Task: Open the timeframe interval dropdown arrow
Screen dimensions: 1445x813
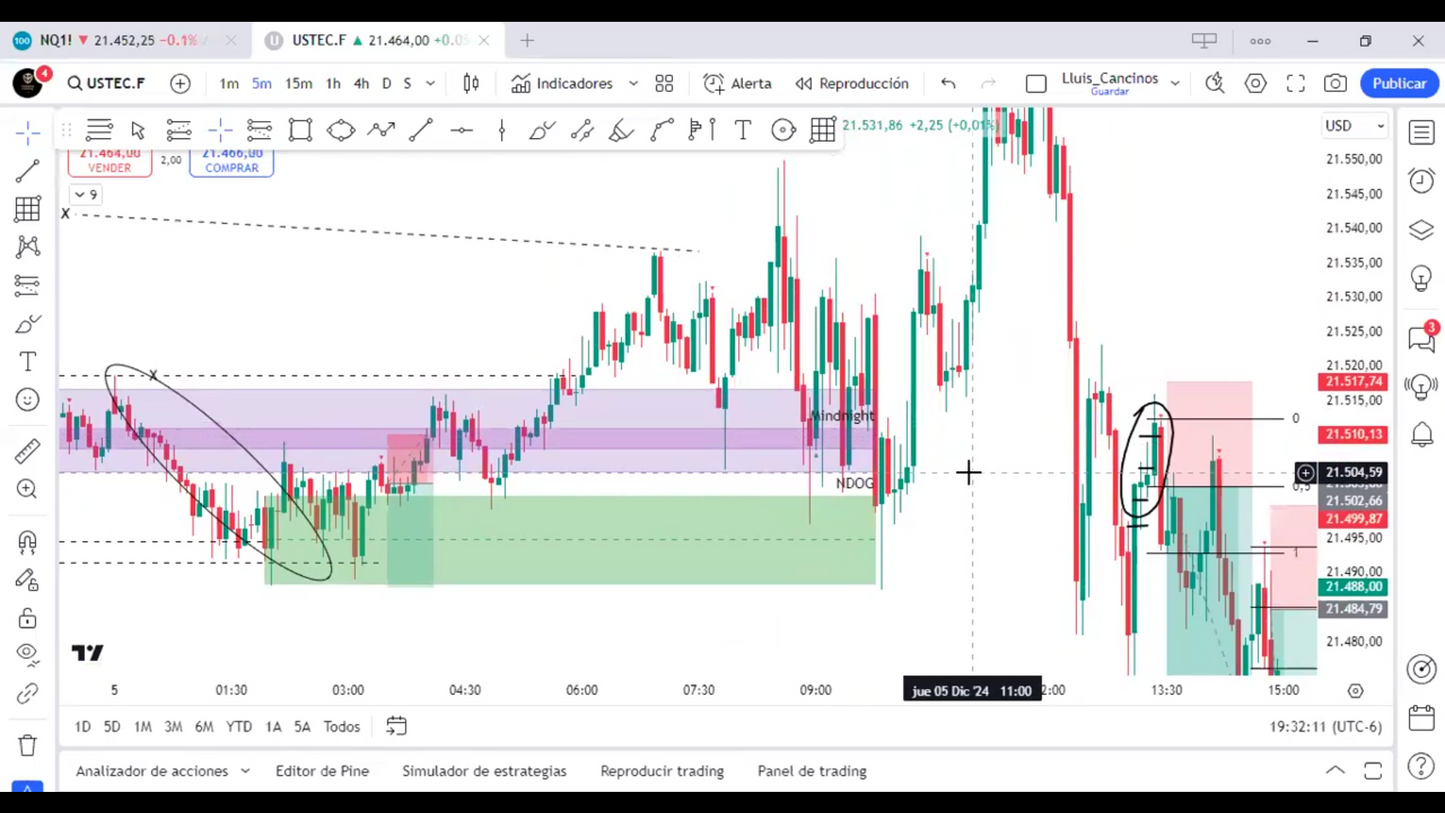Action: [x=431, y=84]
